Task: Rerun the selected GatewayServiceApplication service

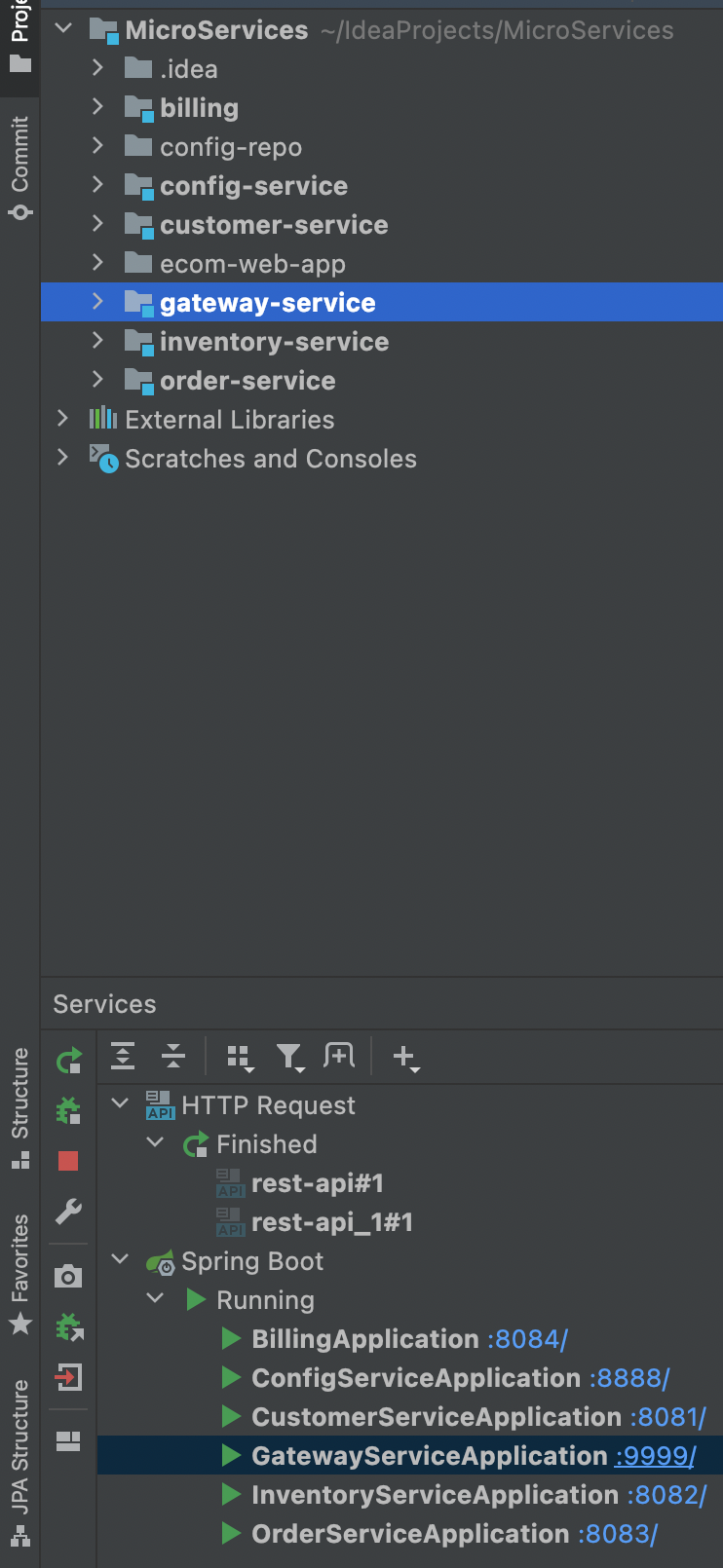Action: tap(68, 1061)
